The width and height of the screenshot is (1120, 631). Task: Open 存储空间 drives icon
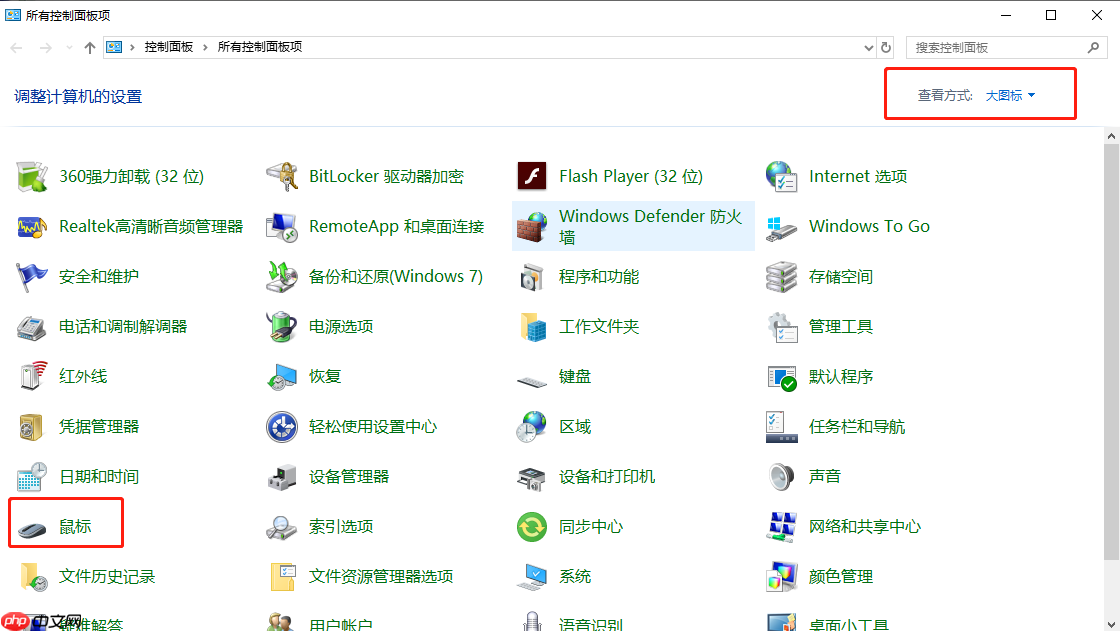pyautogui.click(x=781, y=277)
